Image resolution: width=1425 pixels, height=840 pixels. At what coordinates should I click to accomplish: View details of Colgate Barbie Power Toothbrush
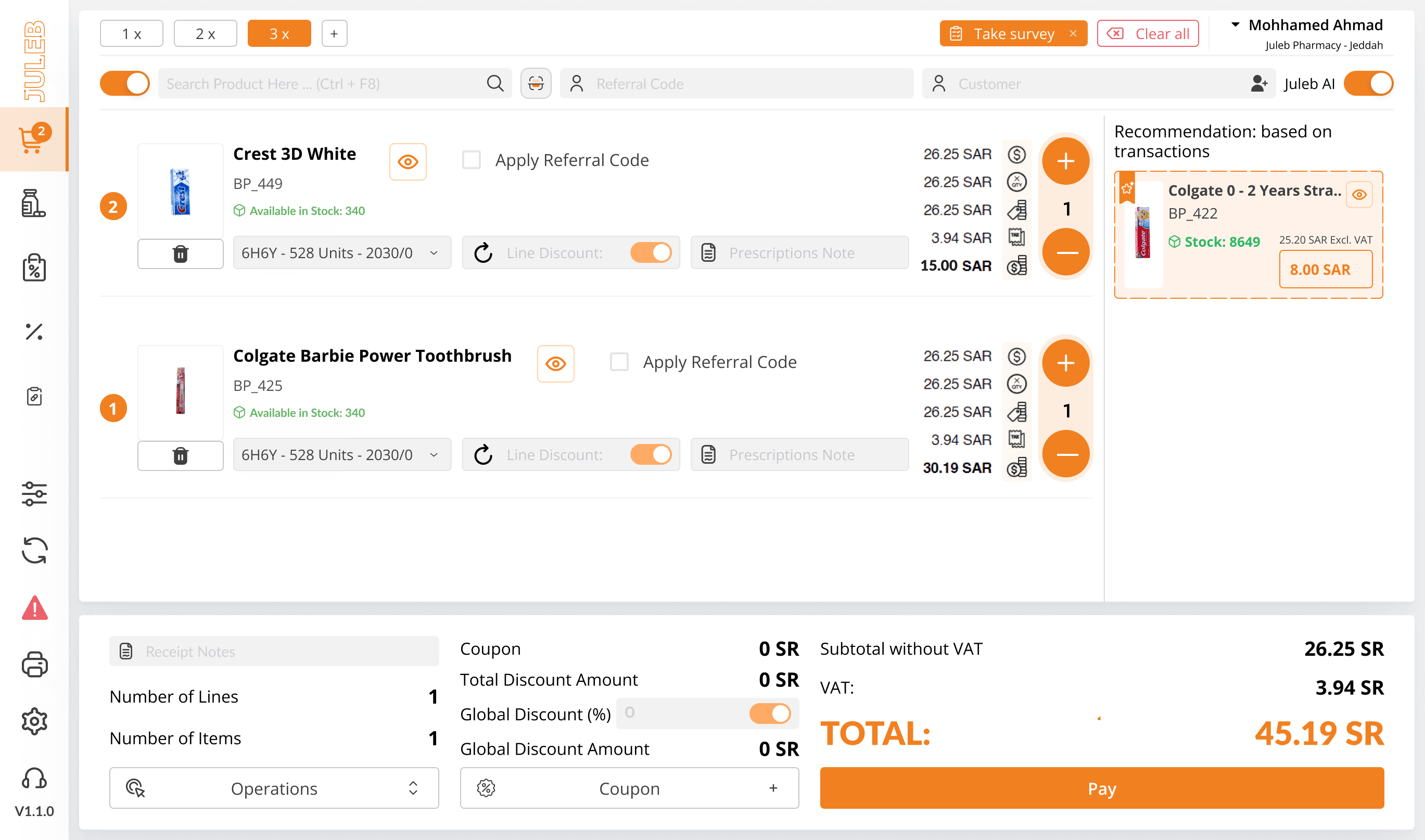(x=555, y=364)
